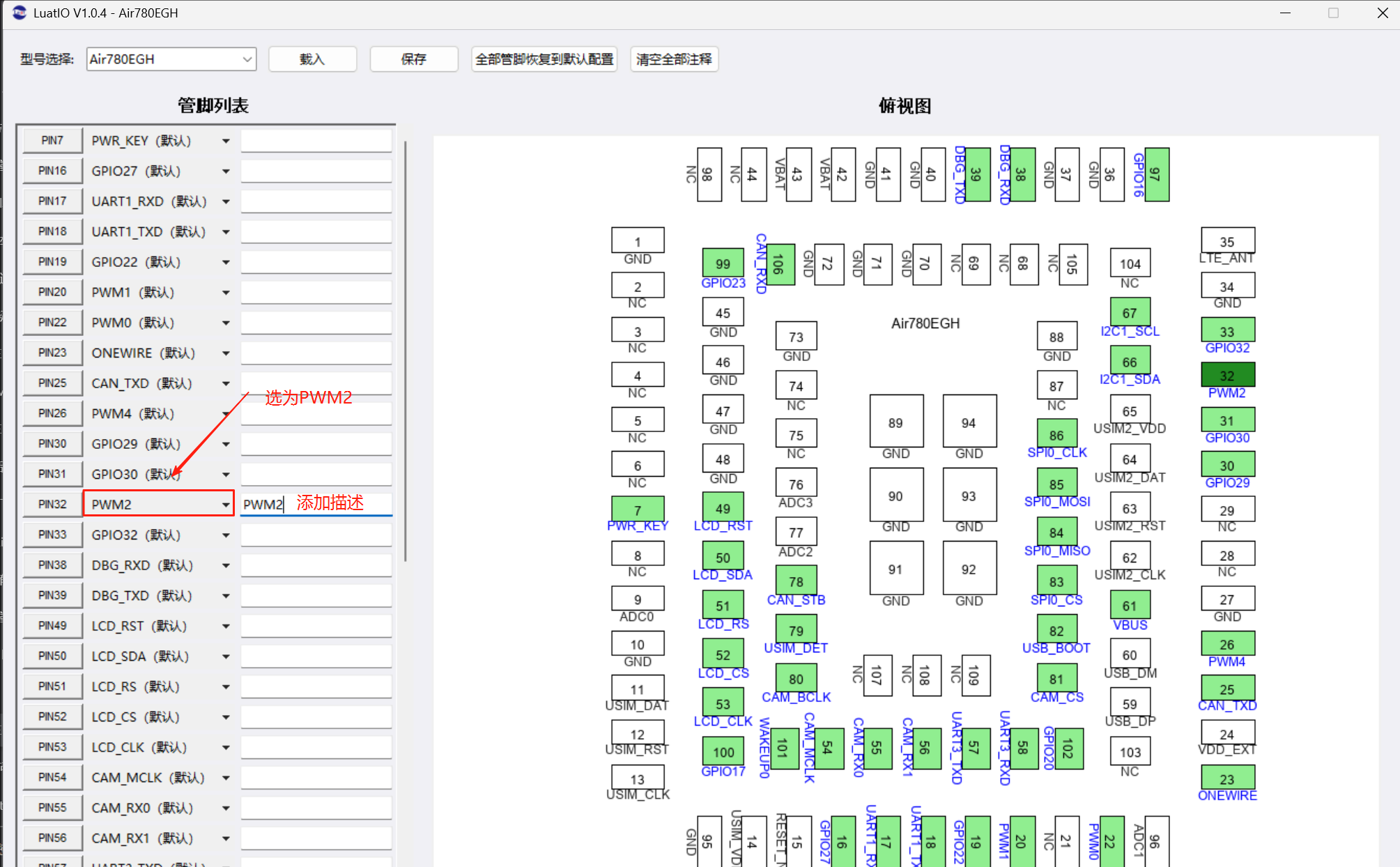The image size is (1400, 867).
Task: Select pin 78 CAN_STB pad
Action: [796, 581]
